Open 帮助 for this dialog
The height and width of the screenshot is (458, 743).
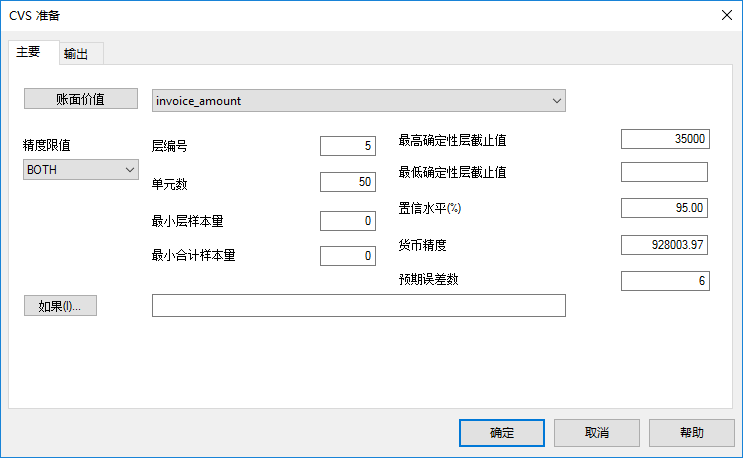pyautogui.click(x=691, y=433)
